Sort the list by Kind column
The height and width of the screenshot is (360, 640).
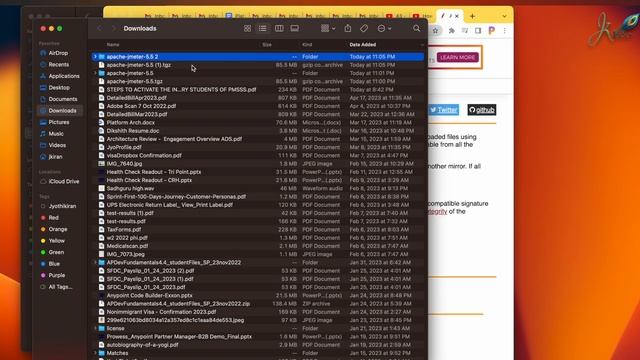click(x=307, y=44)
